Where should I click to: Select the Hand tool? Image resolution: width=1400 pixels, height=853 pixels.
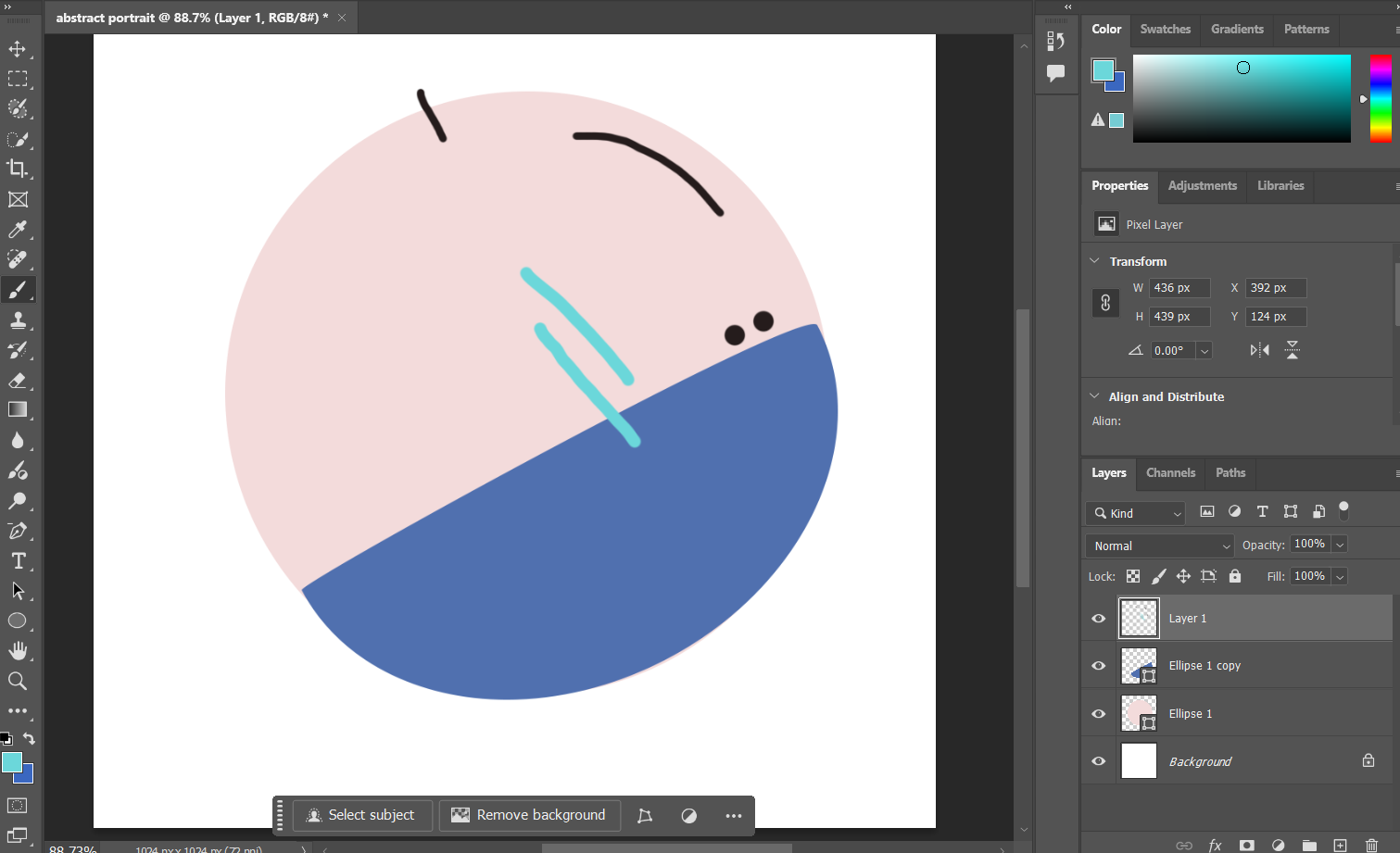pos(18,651)
